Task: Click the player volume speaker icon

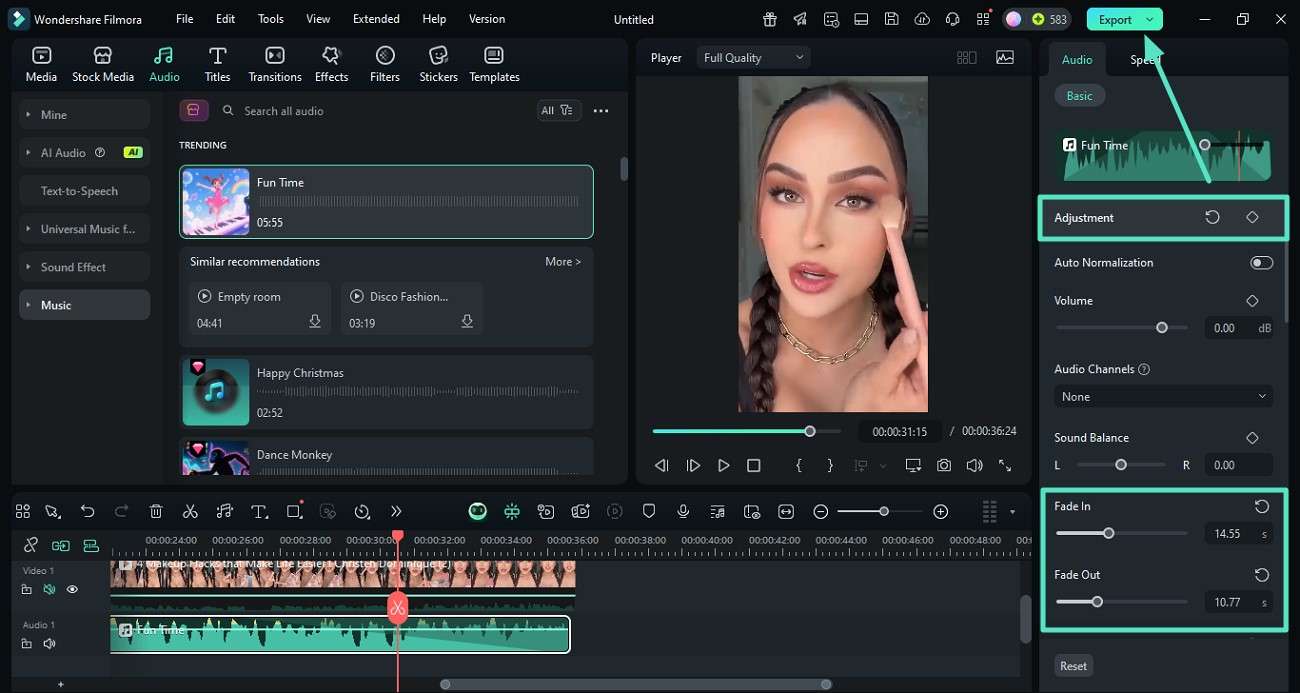Action: [x=974, y=465]
